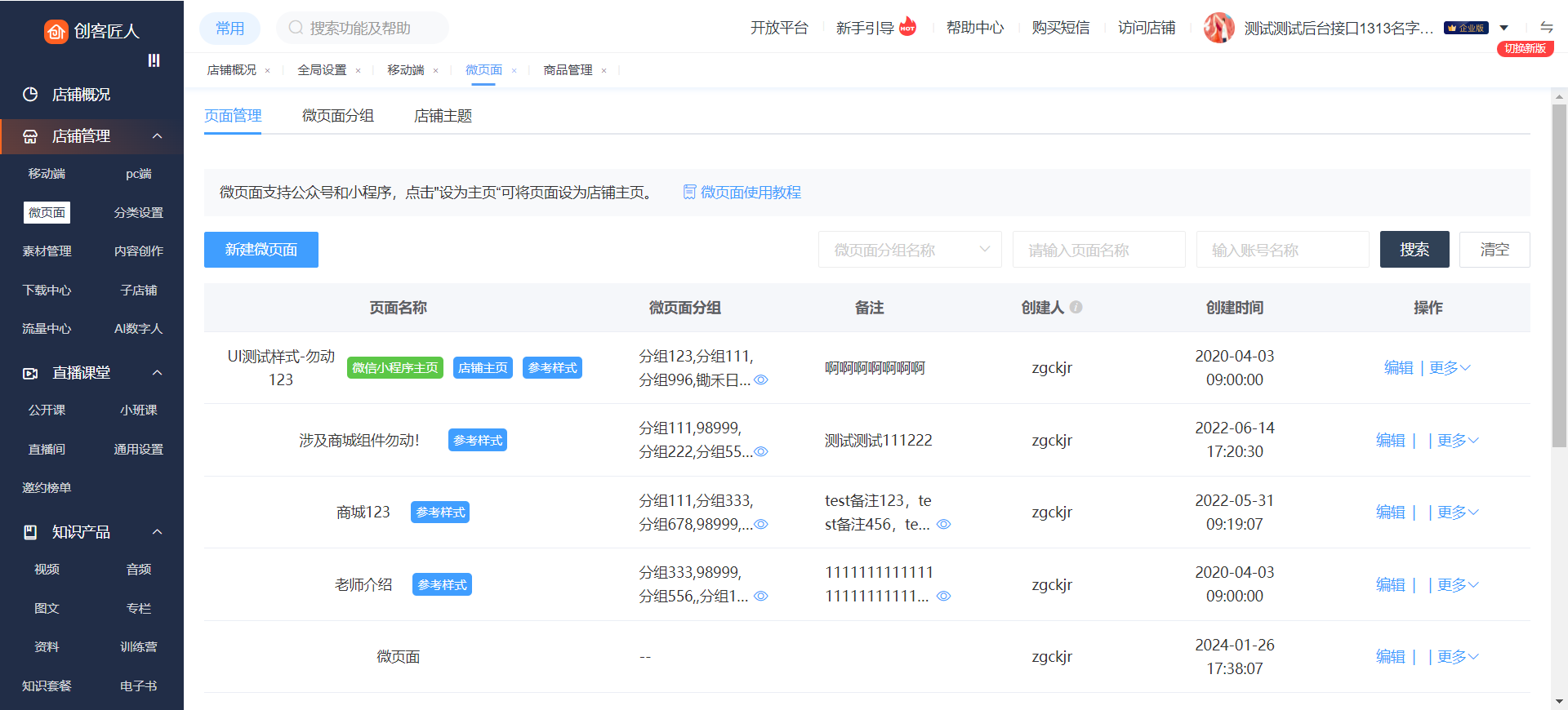Expand 更多 menu for 微页面 row
Image resolution: width=1568 pixels, height=710 pixels.
tap(1457, 657)
